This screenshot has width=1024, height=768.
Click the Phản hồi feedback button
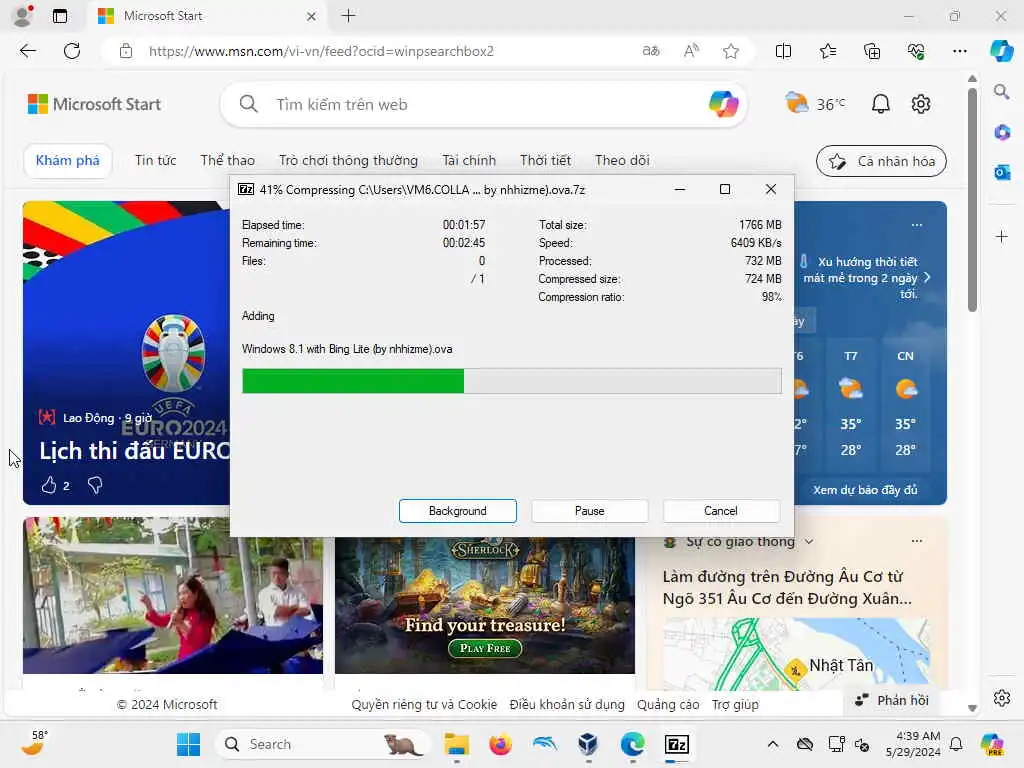[x=891, y=700]
